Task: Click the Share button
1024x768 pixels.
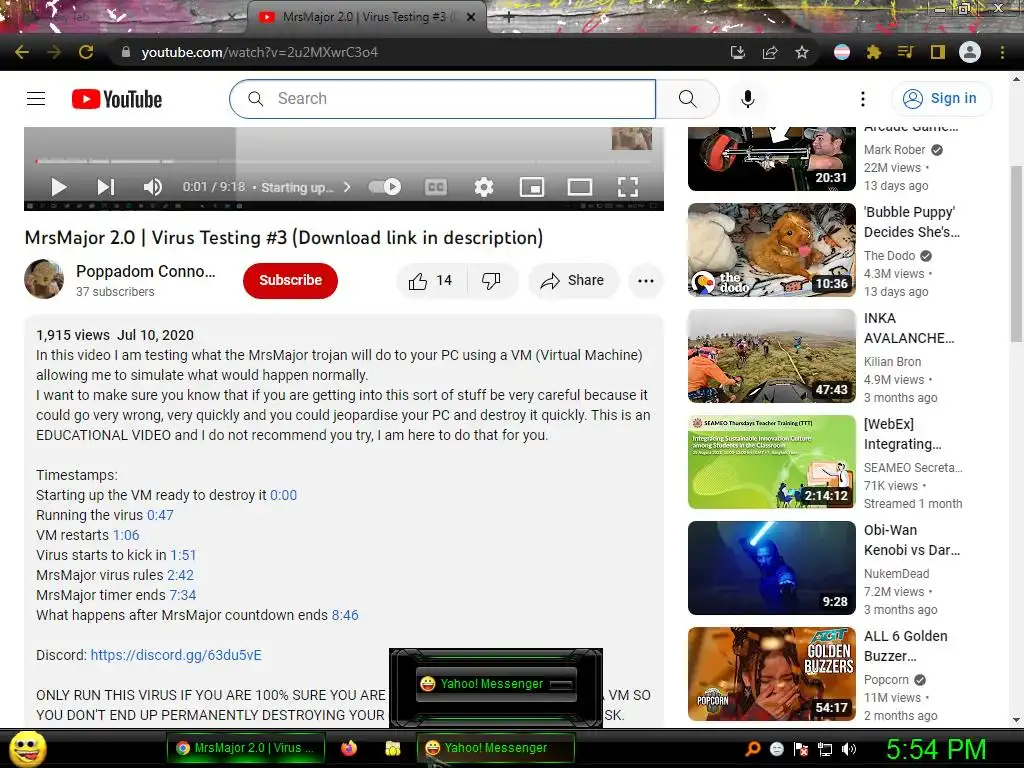Action: pos(573,281)
